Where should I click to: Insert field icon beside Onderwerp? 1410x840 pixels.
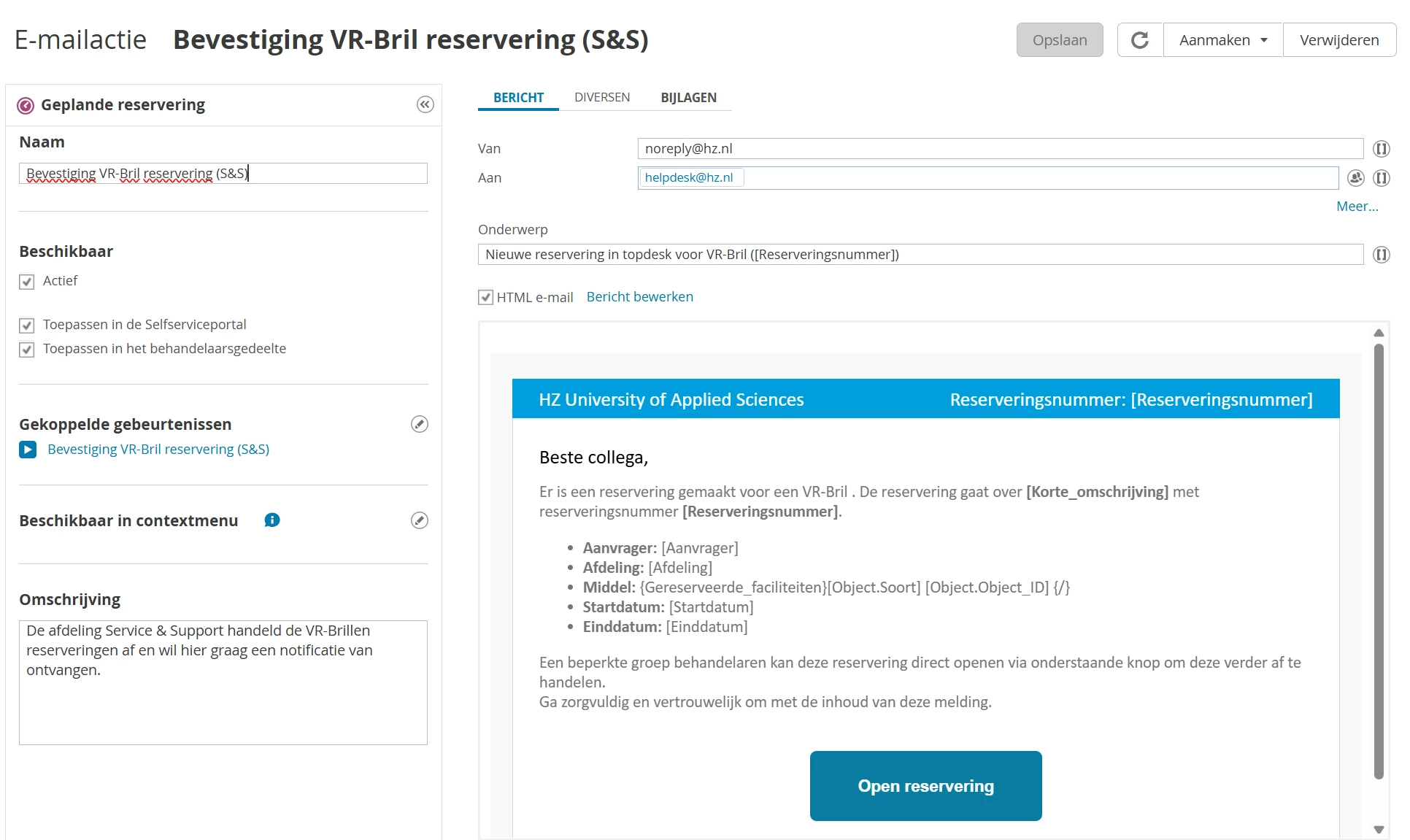pyautogui.click(x=1380, y=255)
